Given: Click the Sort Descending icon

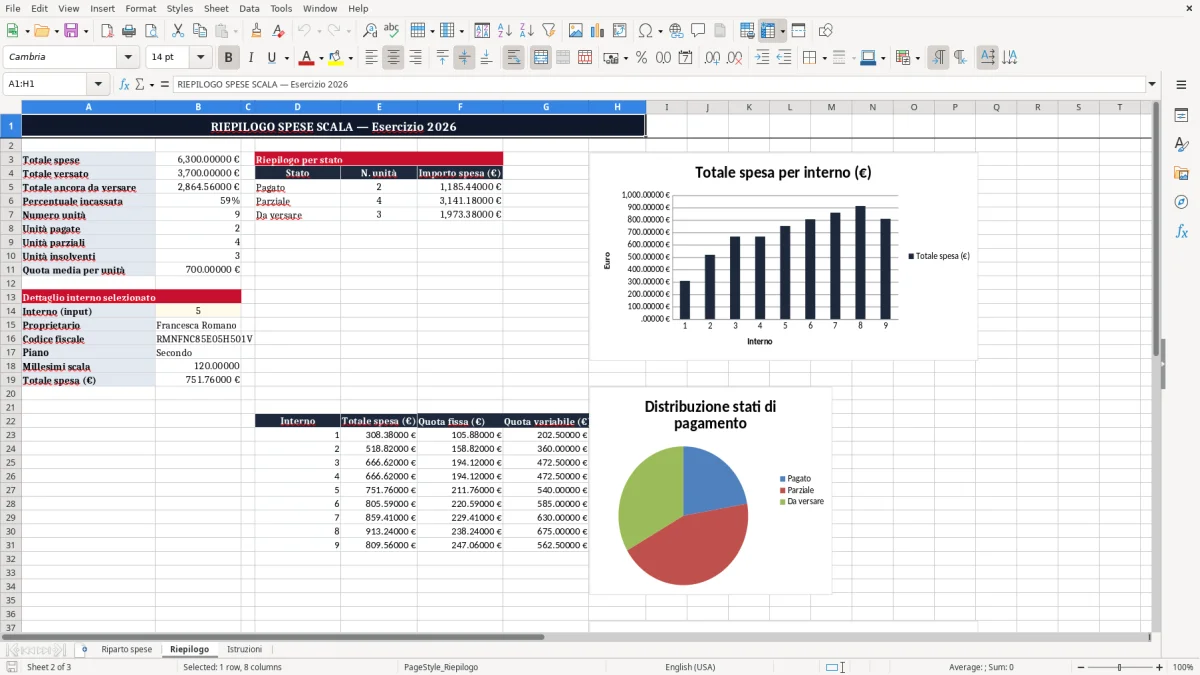Looking at the screenshot, I should (x=526, y=31).
